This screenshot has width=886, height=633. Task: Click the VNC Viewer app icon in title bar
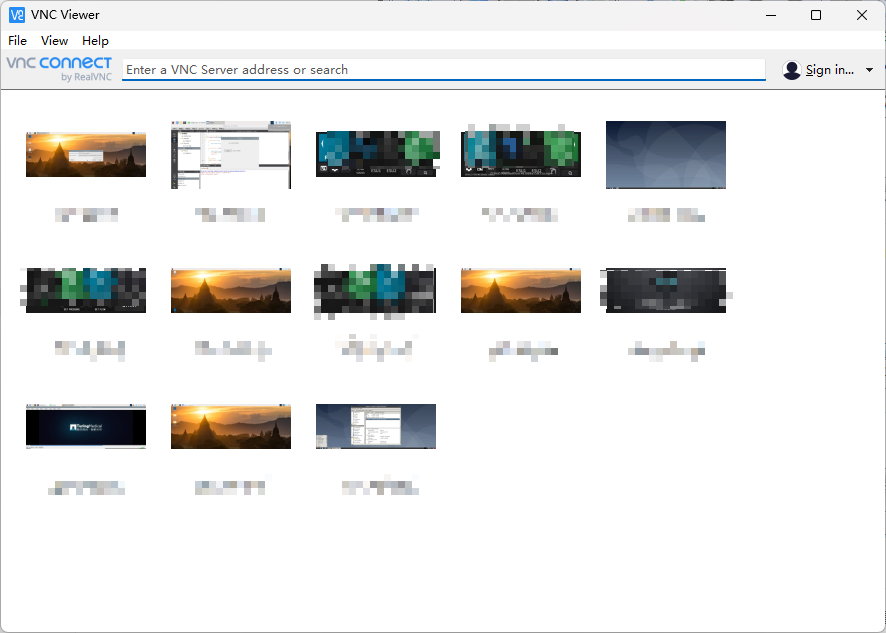pos(17,15)
